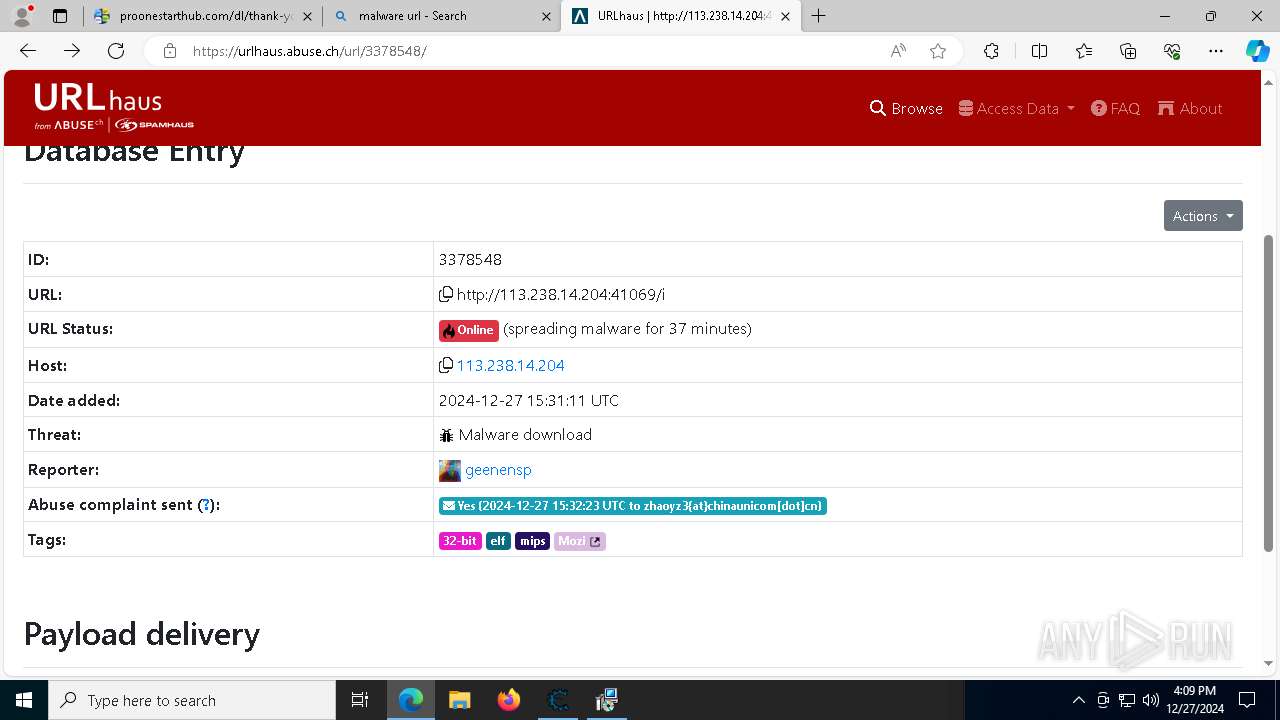Open Task View on taskbar

360,700
